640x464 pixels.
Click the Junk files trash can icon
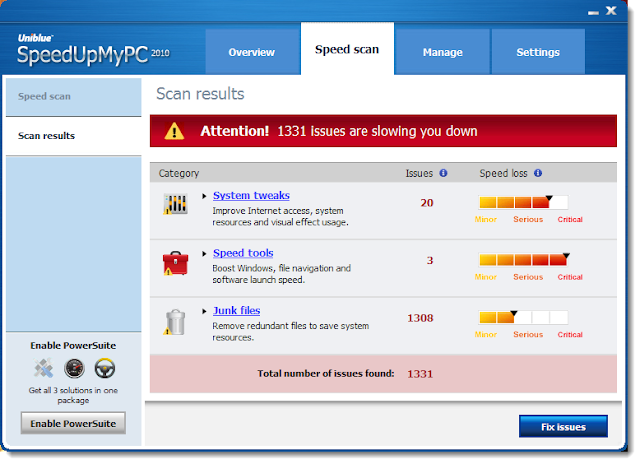tap(176, 322)
